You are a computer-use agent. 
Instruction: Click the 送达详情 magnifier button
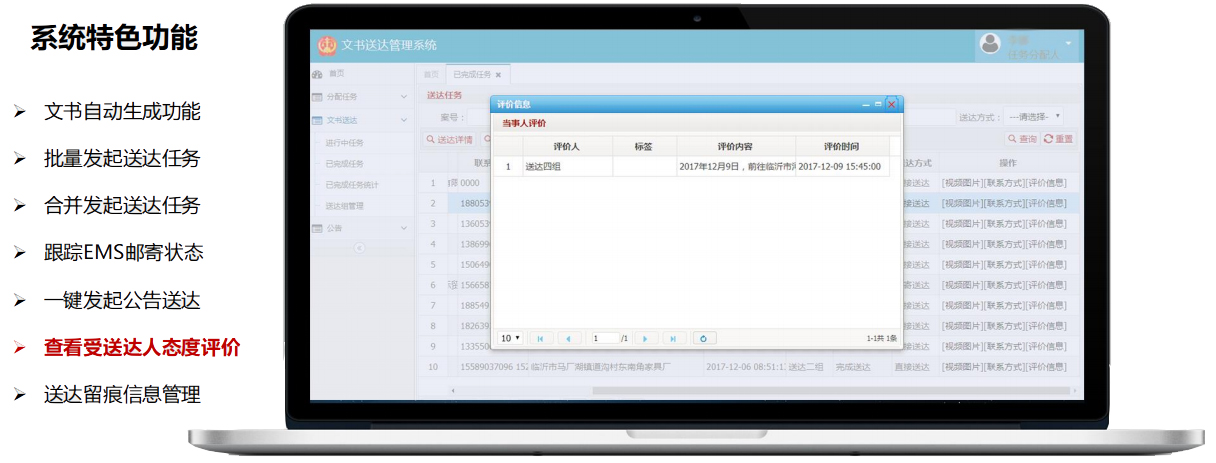click(x=449, y=140)
